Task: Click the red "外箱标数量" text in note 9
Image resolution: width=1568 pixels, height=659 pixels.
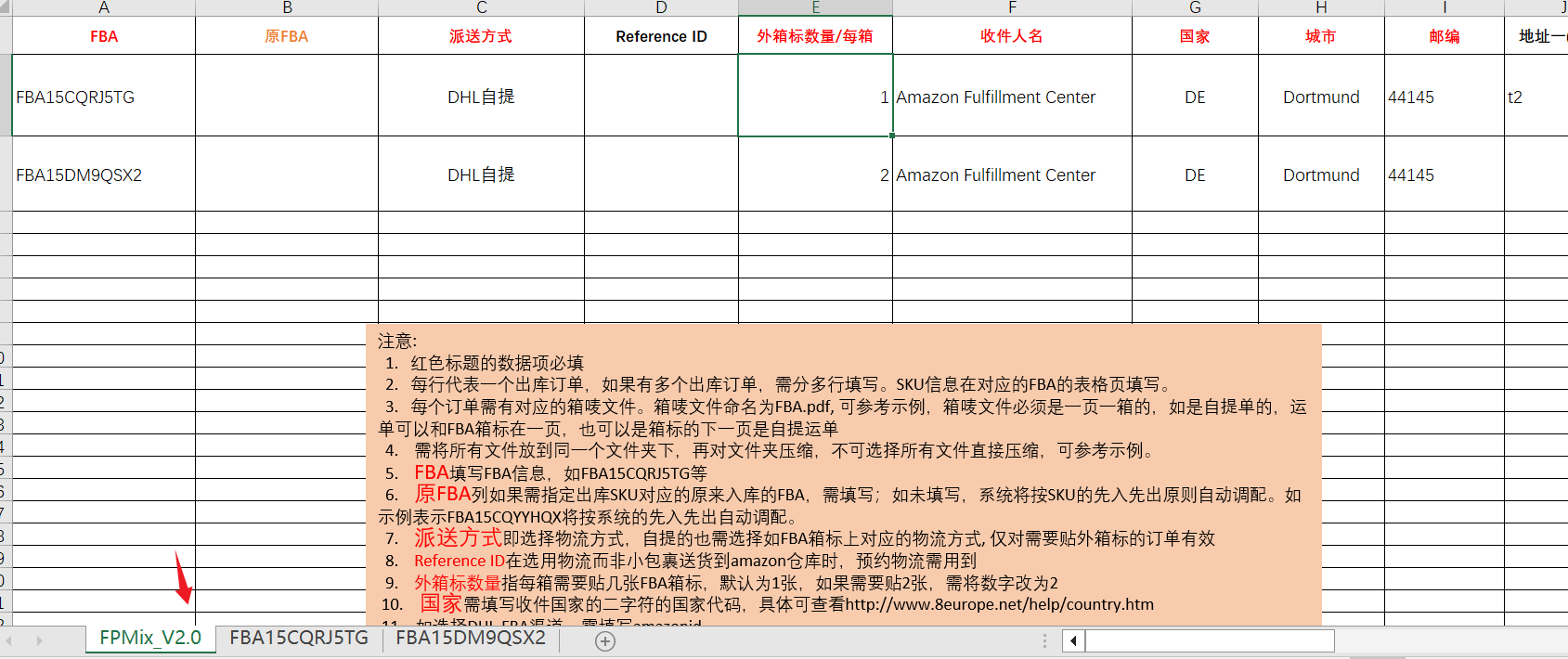Action: (458, 583)
